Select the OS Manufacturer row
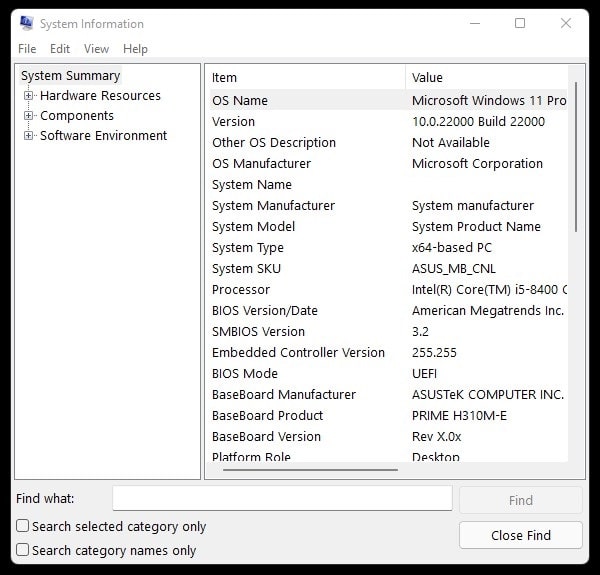This screenshot has width=600, height=575. pos(388,163)
